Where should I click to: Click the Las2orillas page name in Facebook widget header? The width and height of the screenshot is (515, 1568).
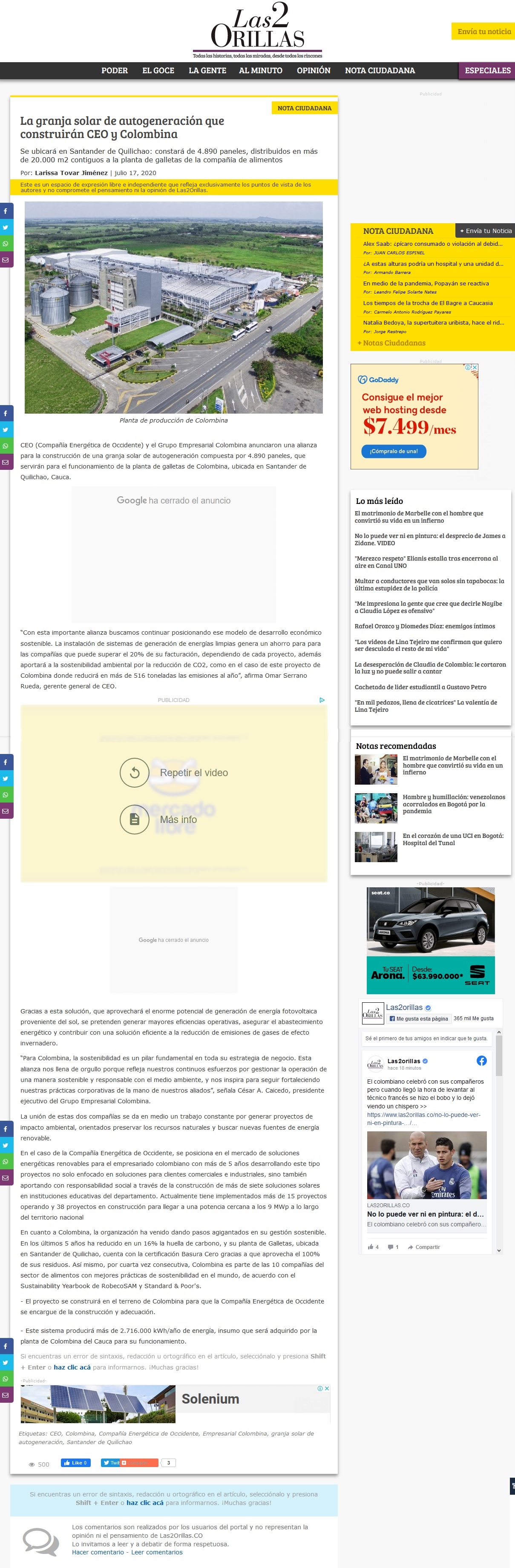point(403,1007)
